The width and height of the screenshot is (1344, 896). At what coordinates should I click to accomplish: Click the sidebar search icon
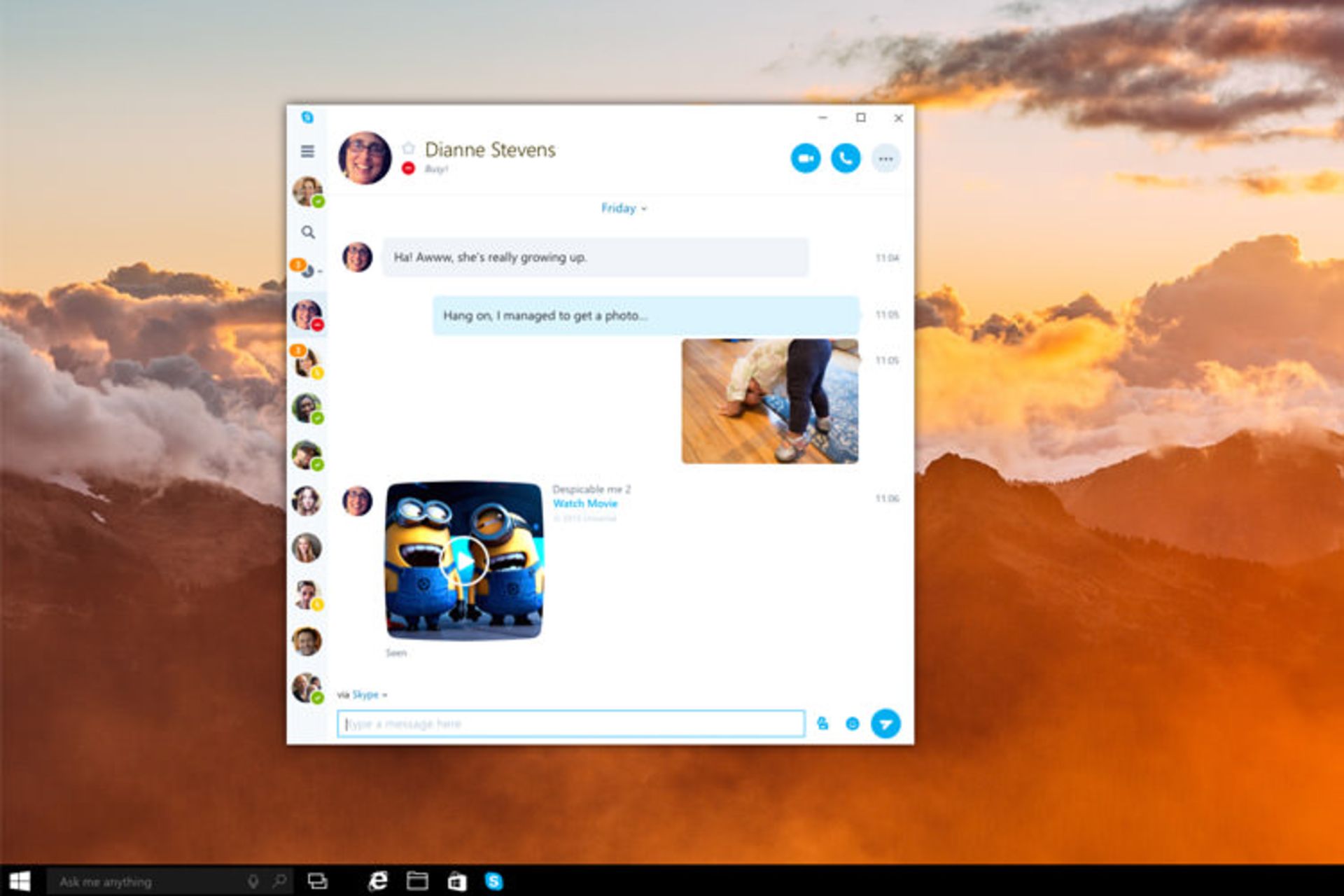(308, 232)
